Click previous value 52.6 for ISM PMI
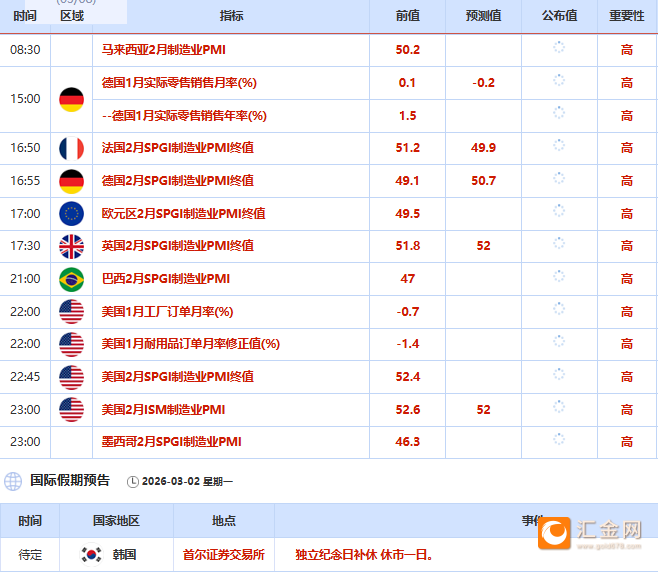Screen dimensions: 658x572 [407, 410]
